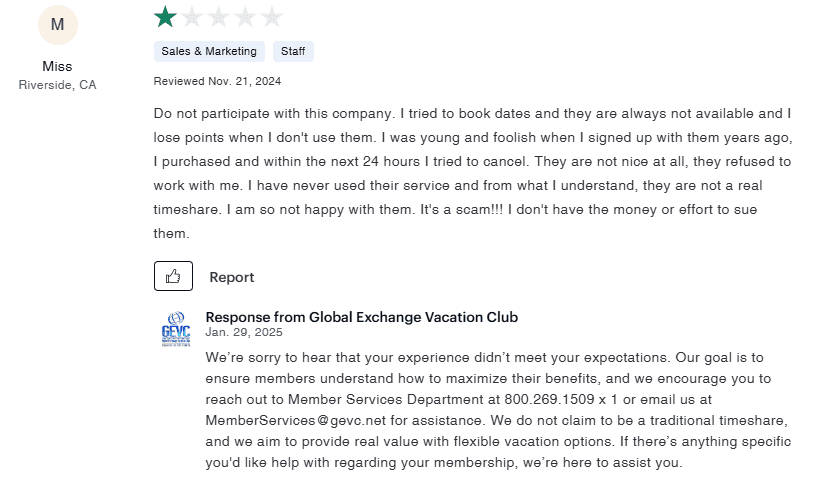Viewport: 840px width, 484px height.
Task: Click the Riverside, CA location text
Action: coord(58,85)
